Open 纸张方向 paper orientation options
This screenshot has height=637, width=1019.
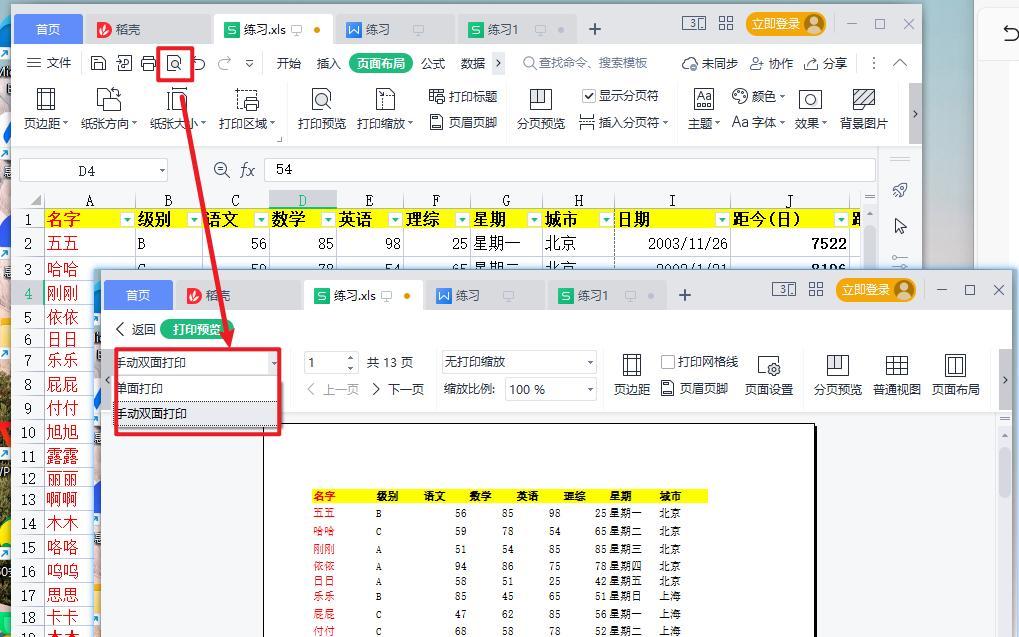pyautogui.click(x=109, y=109)
